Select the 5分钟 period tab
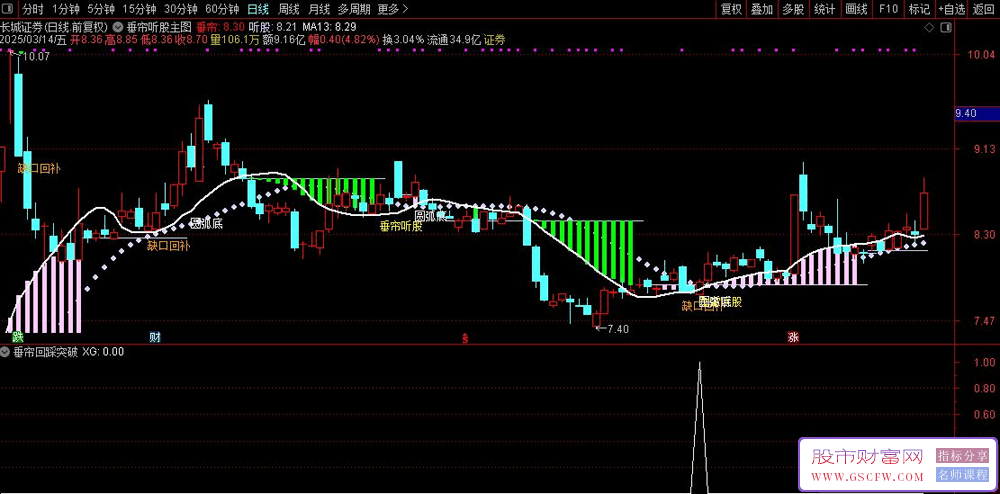The height and width of the screenshot is (494, 1000). (x=101, y=9)
